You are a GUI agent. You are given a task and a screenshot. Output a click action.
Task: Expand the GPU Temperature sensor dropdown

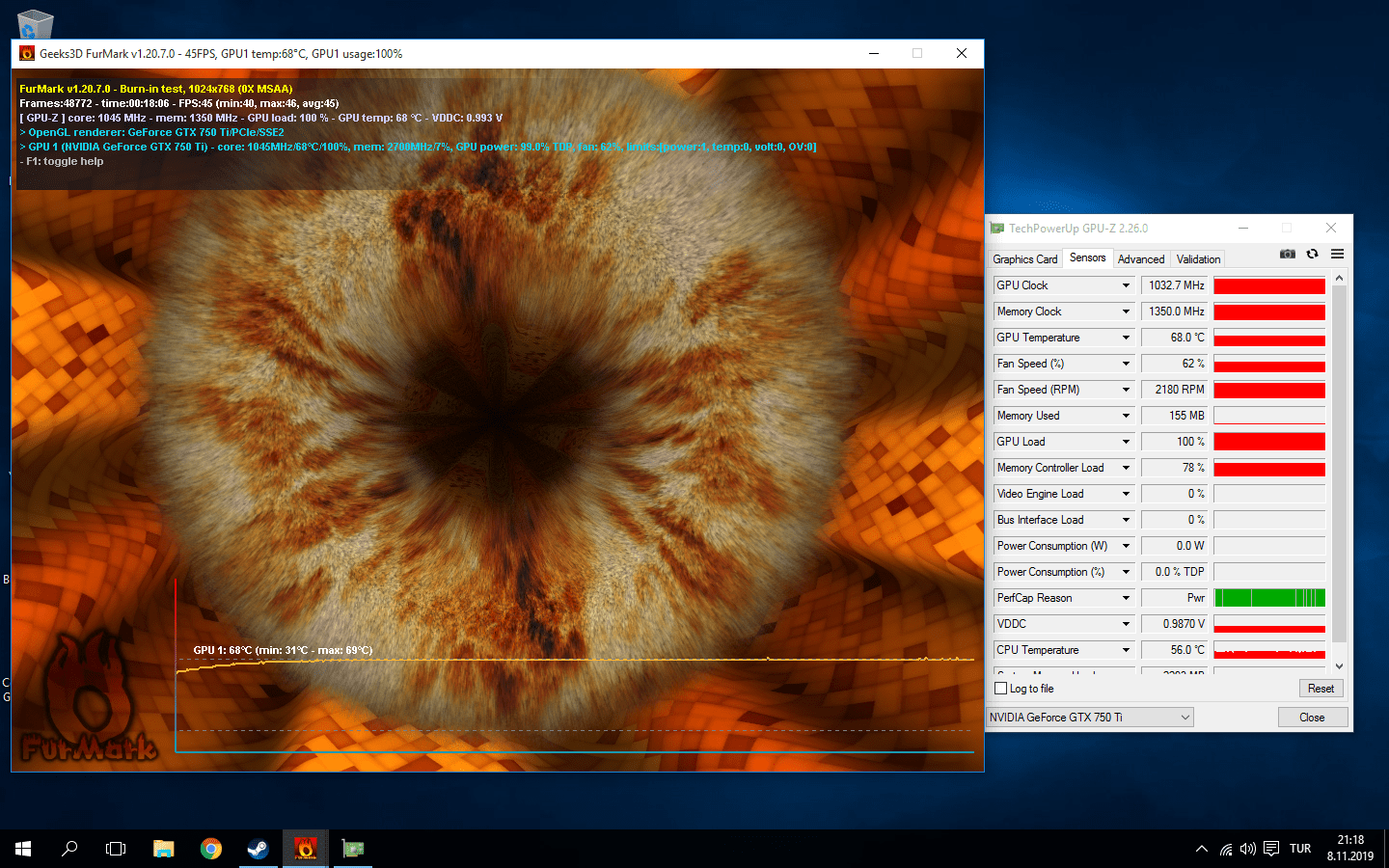tap(1125, 338)
